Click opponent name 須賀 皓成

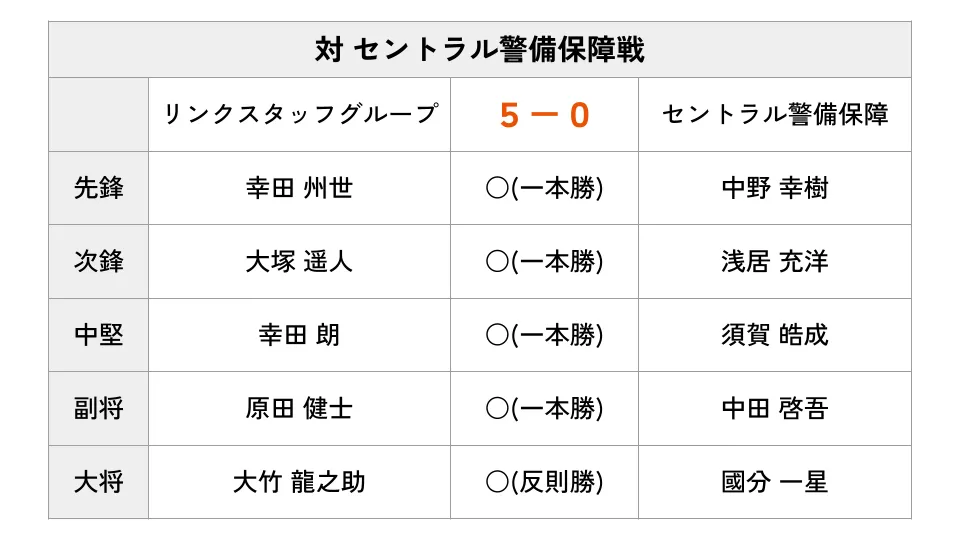point(775,335)
